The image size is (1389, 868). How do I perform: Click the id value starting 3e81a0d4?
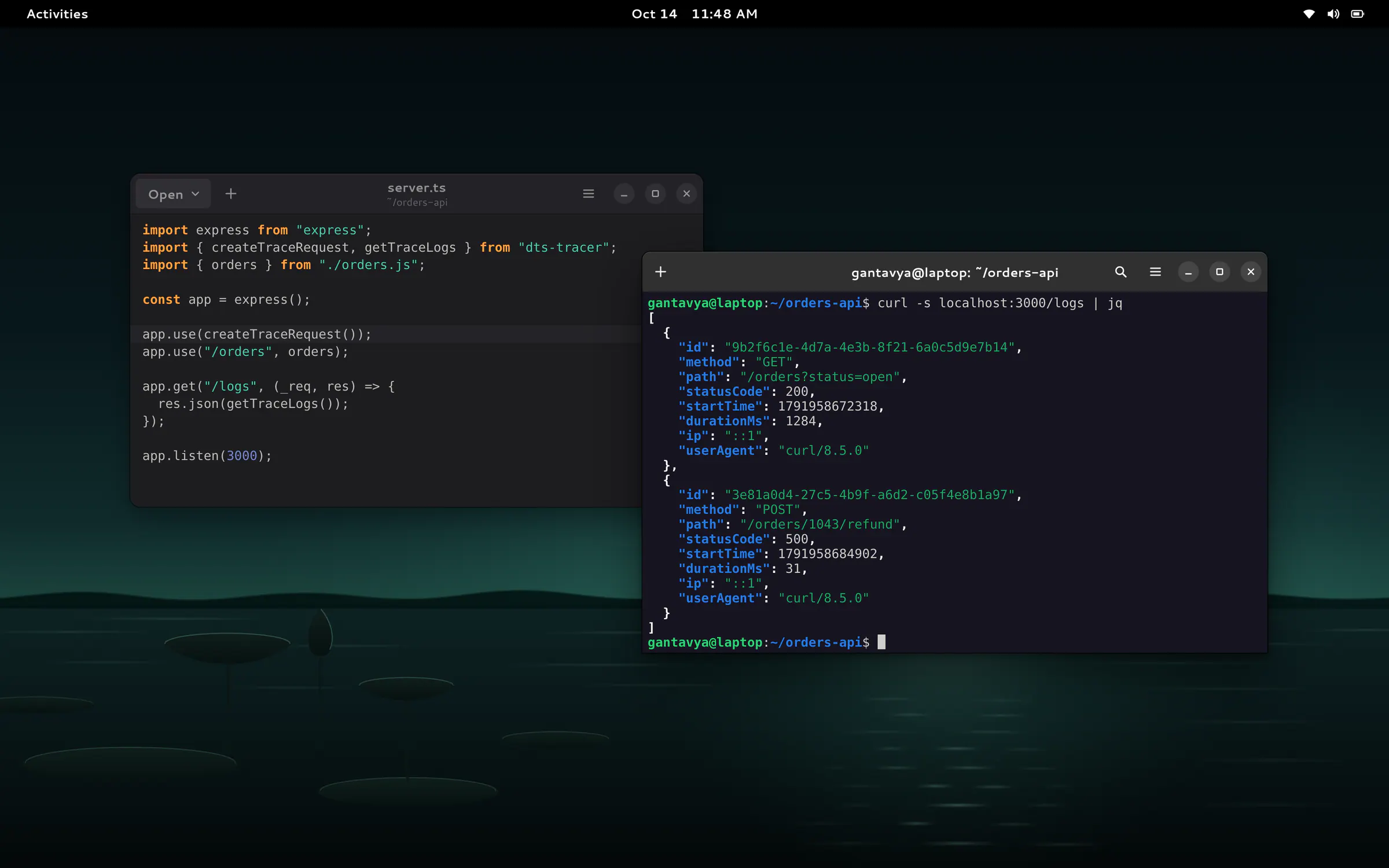click(x=870, y=495)
